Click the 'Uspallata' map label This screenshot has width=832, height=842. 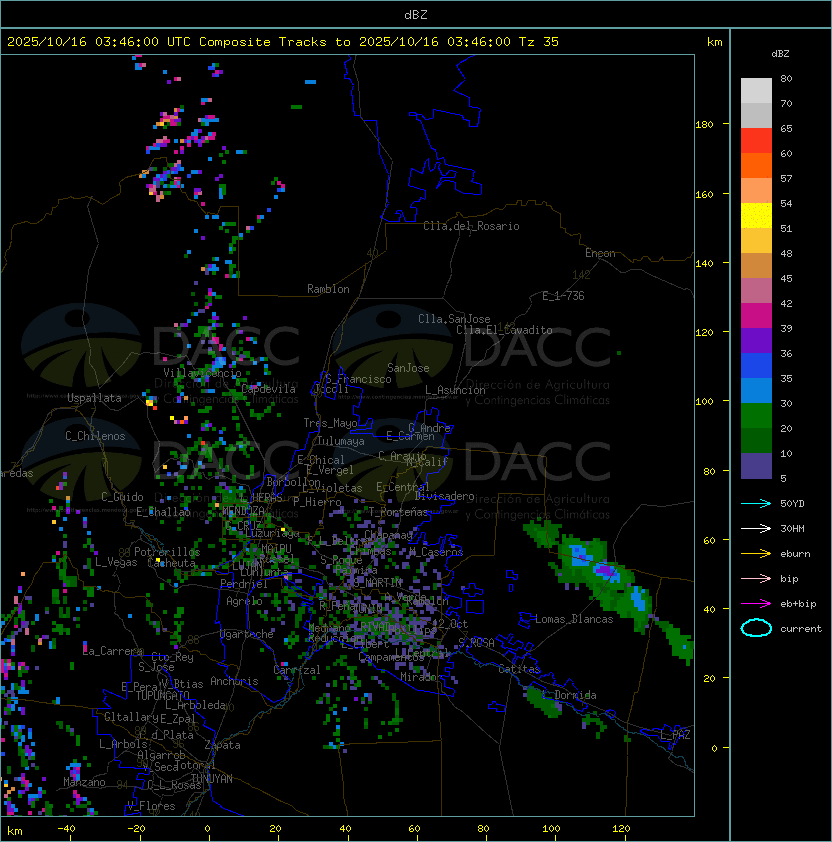tap(94, 398)
